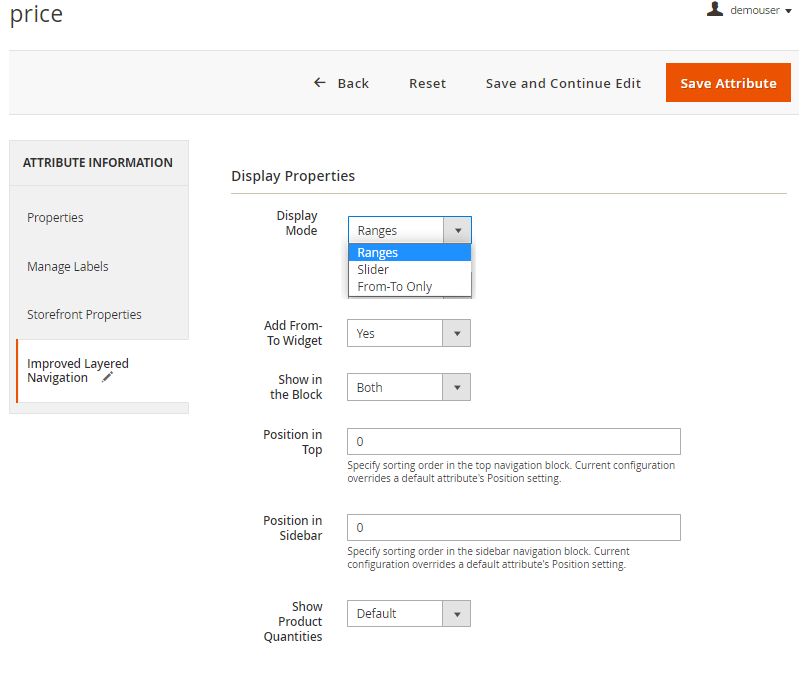Open the Manage Labels tab
This screenshot has width=799, height=691.
click(x=68, y=267)
